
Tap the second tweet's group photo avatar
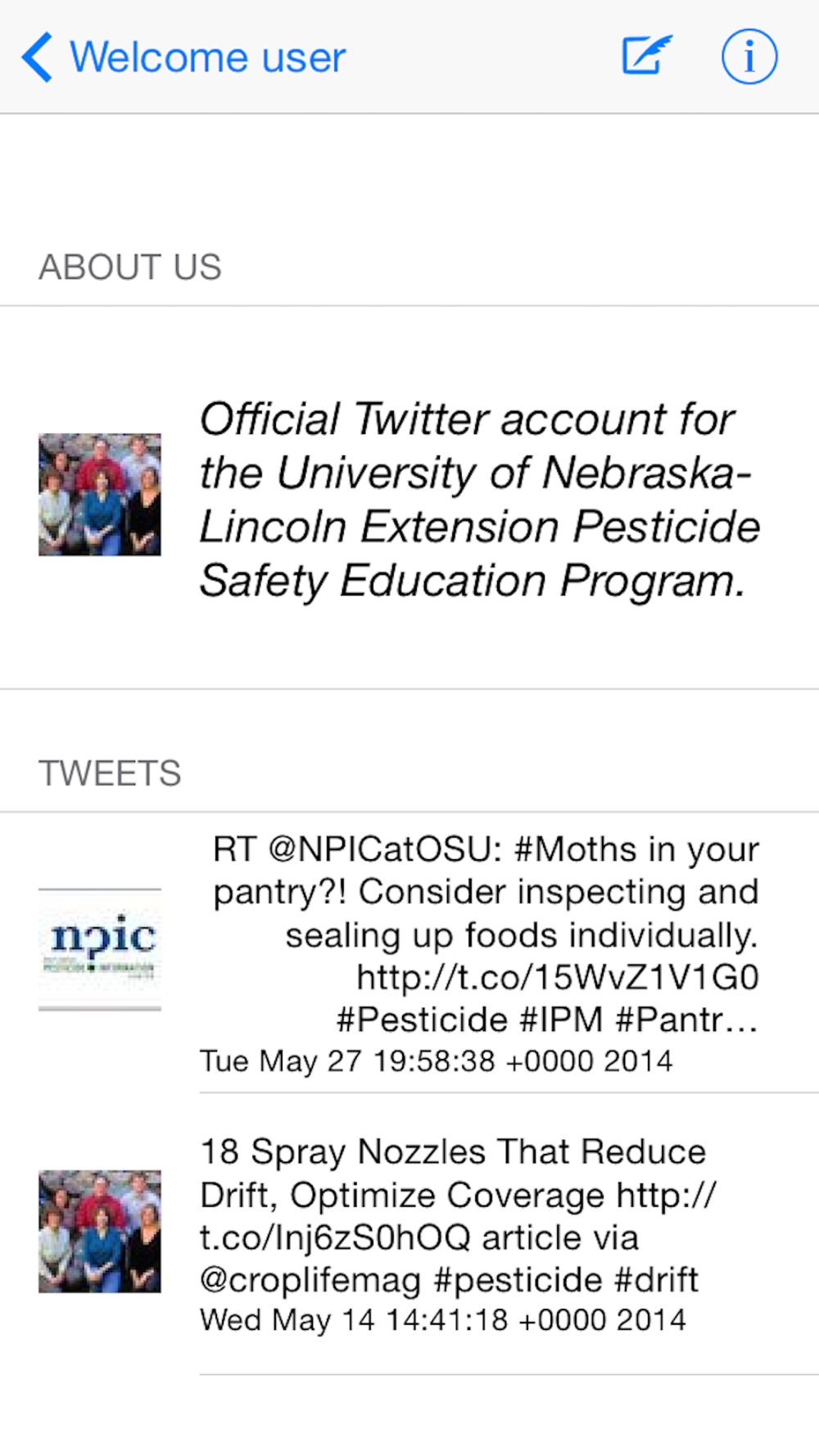[100, 1232]
